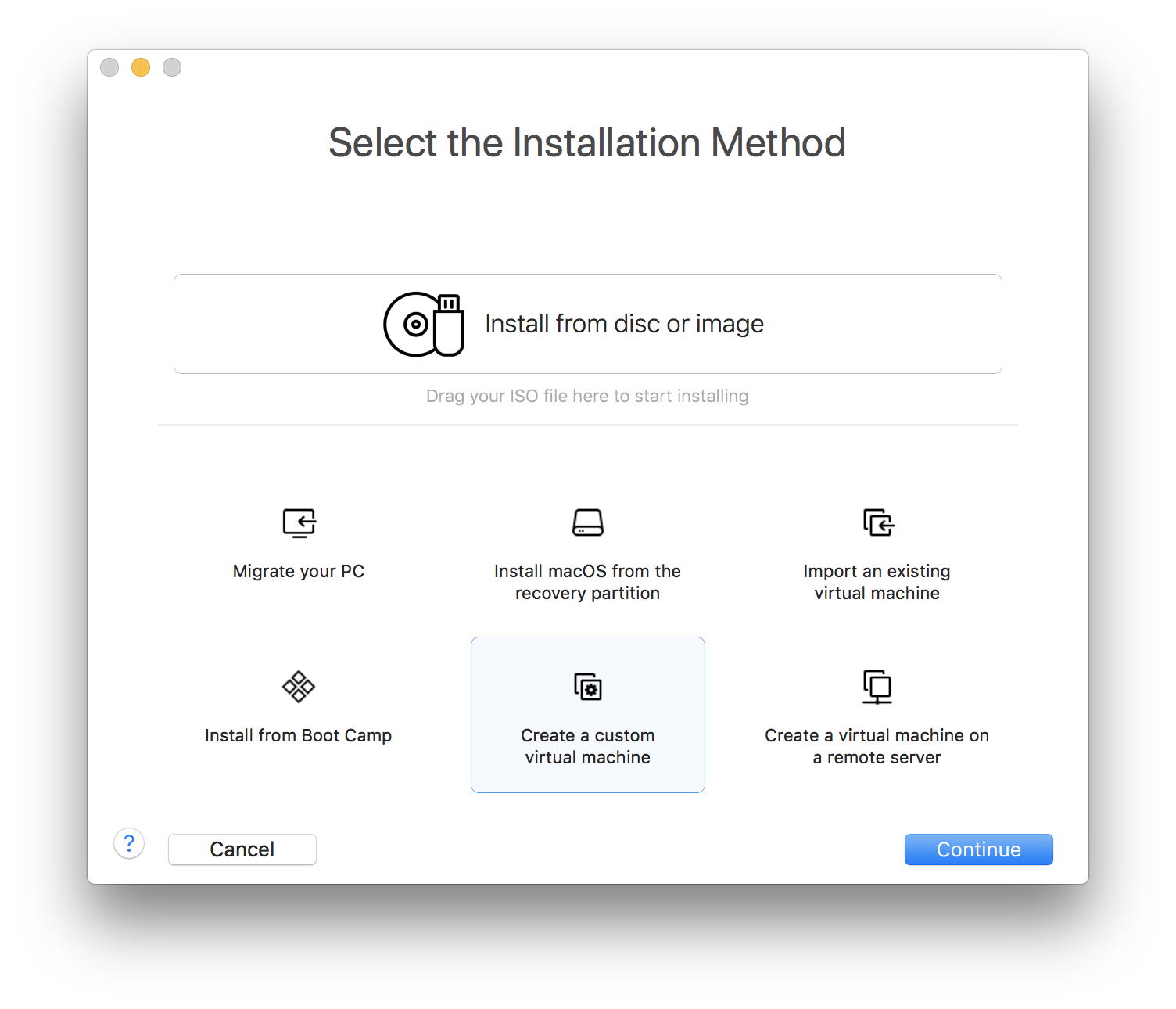Click the Select the Installation Method heading
Screen dimensions: 1176x1009
(587, 142)
